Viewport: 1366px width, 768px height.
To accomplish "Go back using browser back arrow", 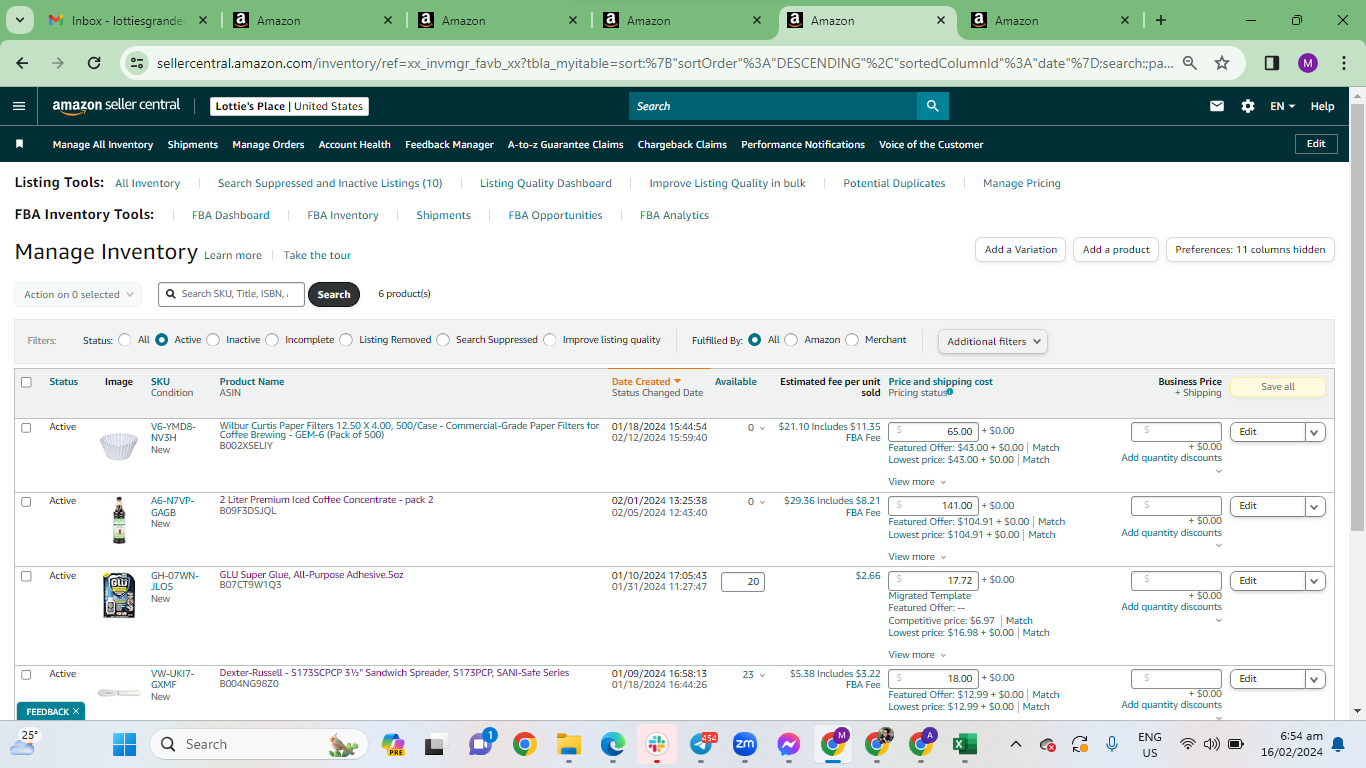I will [23, 63].
